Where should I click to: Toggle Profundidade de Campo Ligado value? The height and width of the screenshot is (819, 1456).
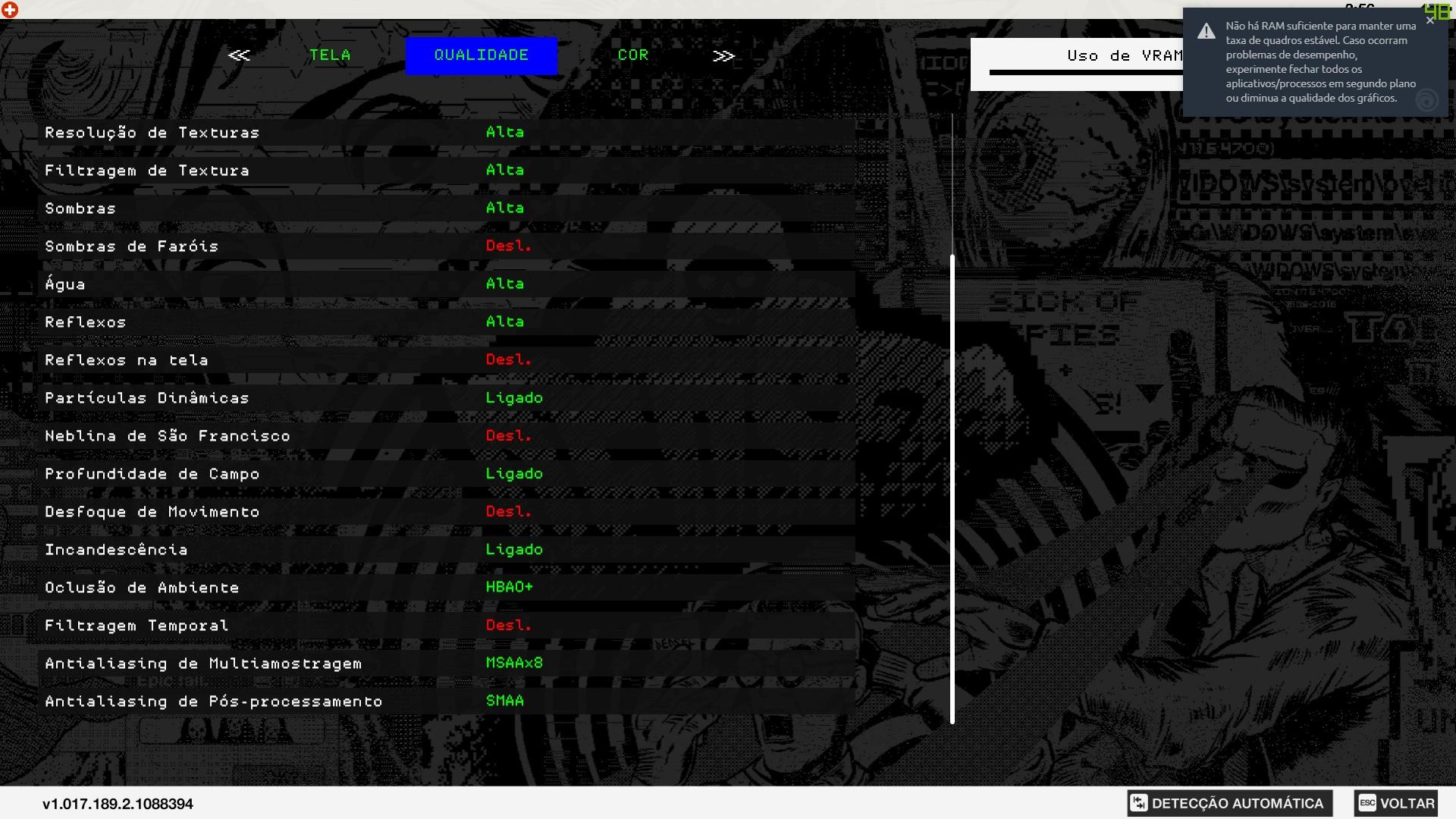(514, 473)
